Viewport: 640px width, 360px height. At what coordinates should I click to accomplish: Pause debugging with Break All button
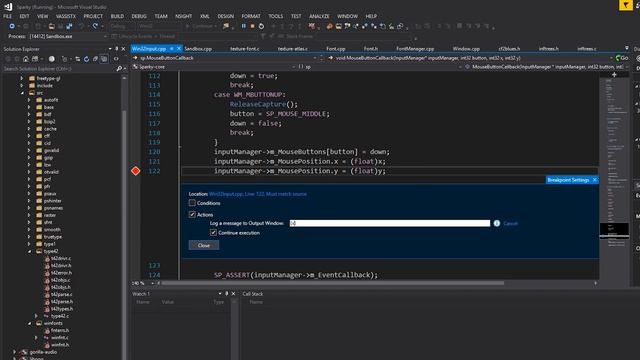point(244,26)
